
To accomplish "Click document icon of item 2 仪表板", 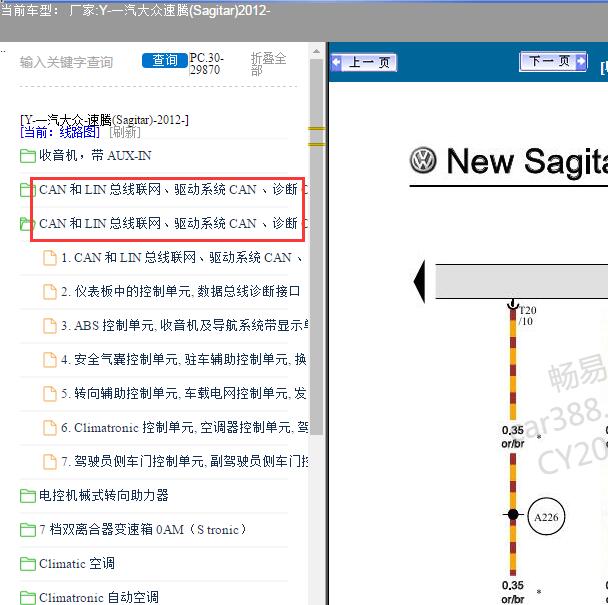I will [x=50, y=292].
